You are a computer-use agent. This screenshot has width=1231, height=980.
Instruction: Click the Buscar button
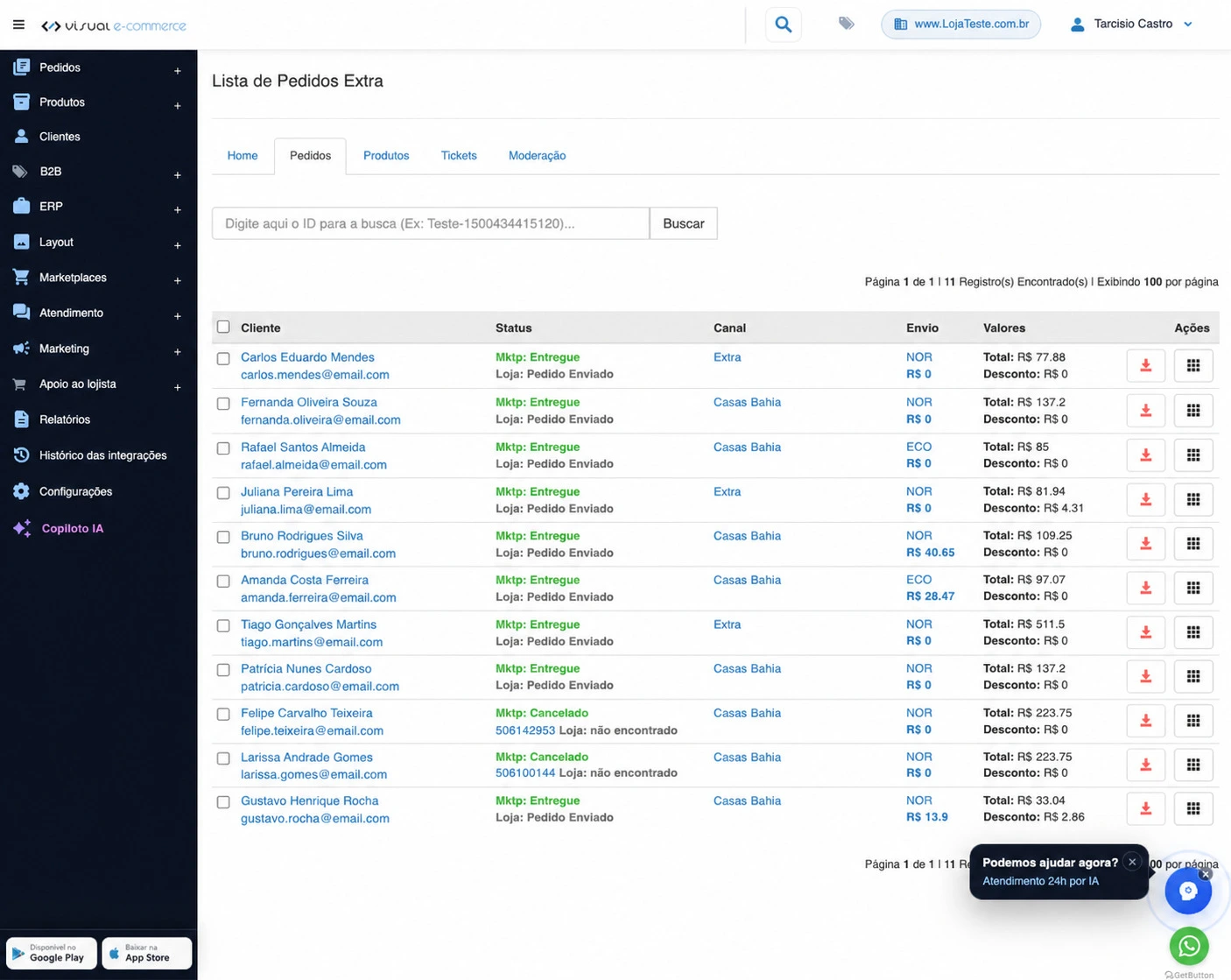(684, 223)
